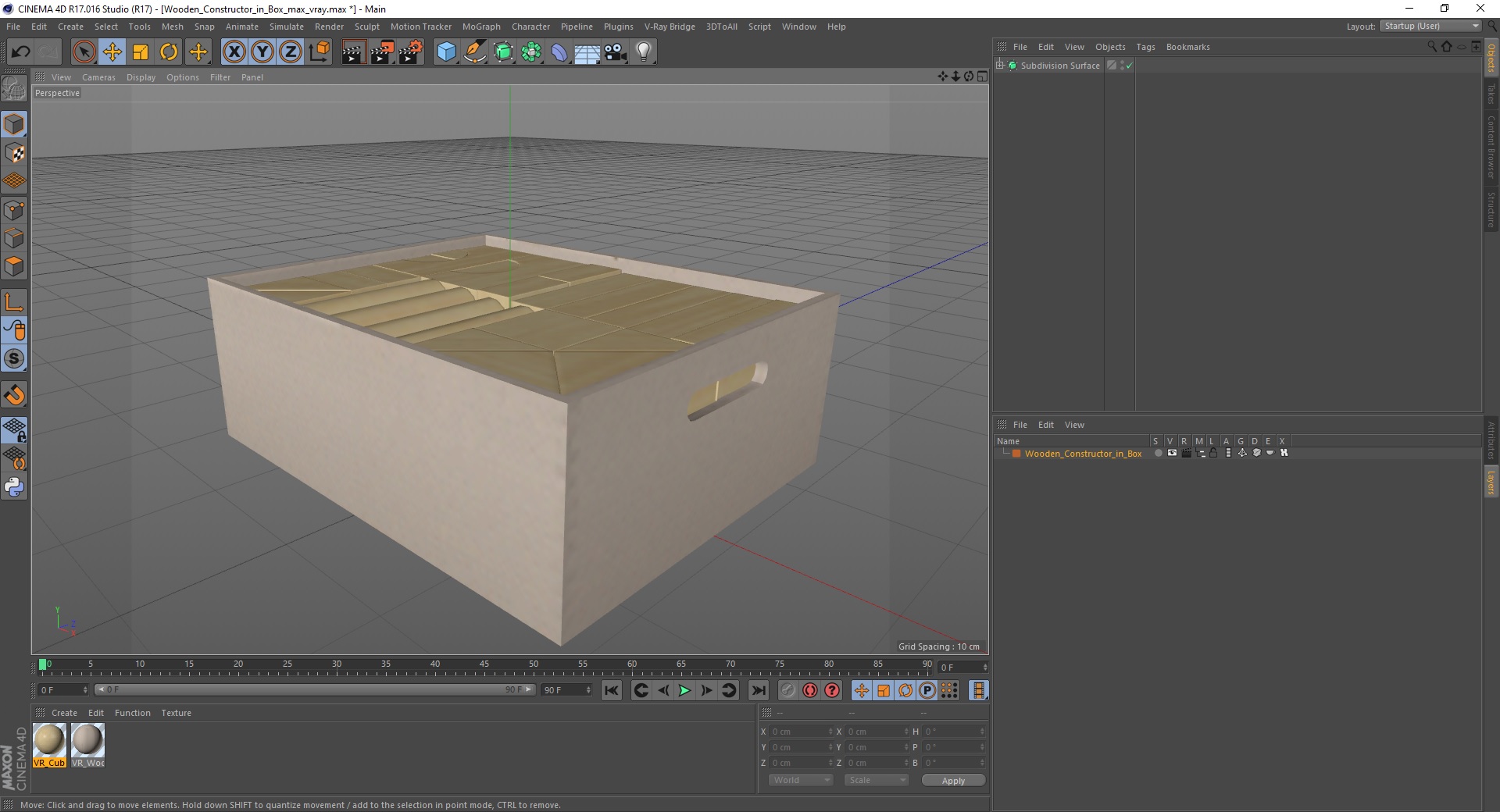The height and width of the screenshot is (812, 1500).
Task: Toggle X axis lock
Action: 234,52
